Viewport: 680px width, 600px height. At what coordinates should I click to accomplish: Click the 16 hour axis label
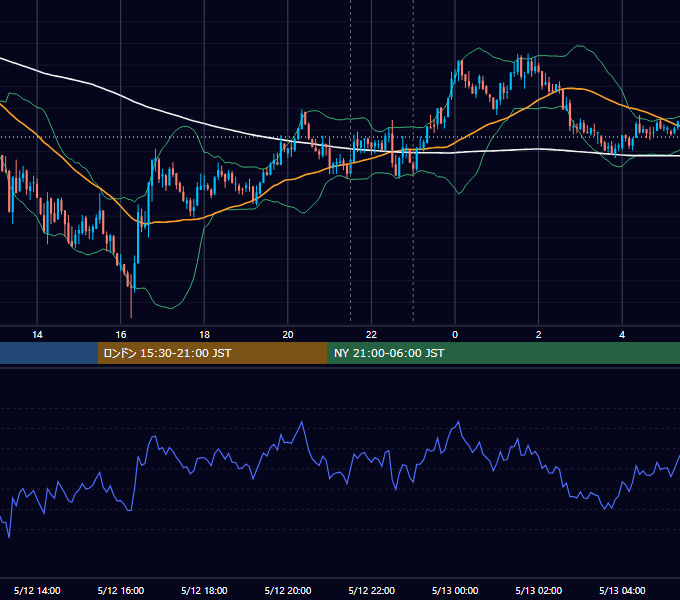pyautogui.click(x=121, y=335)
